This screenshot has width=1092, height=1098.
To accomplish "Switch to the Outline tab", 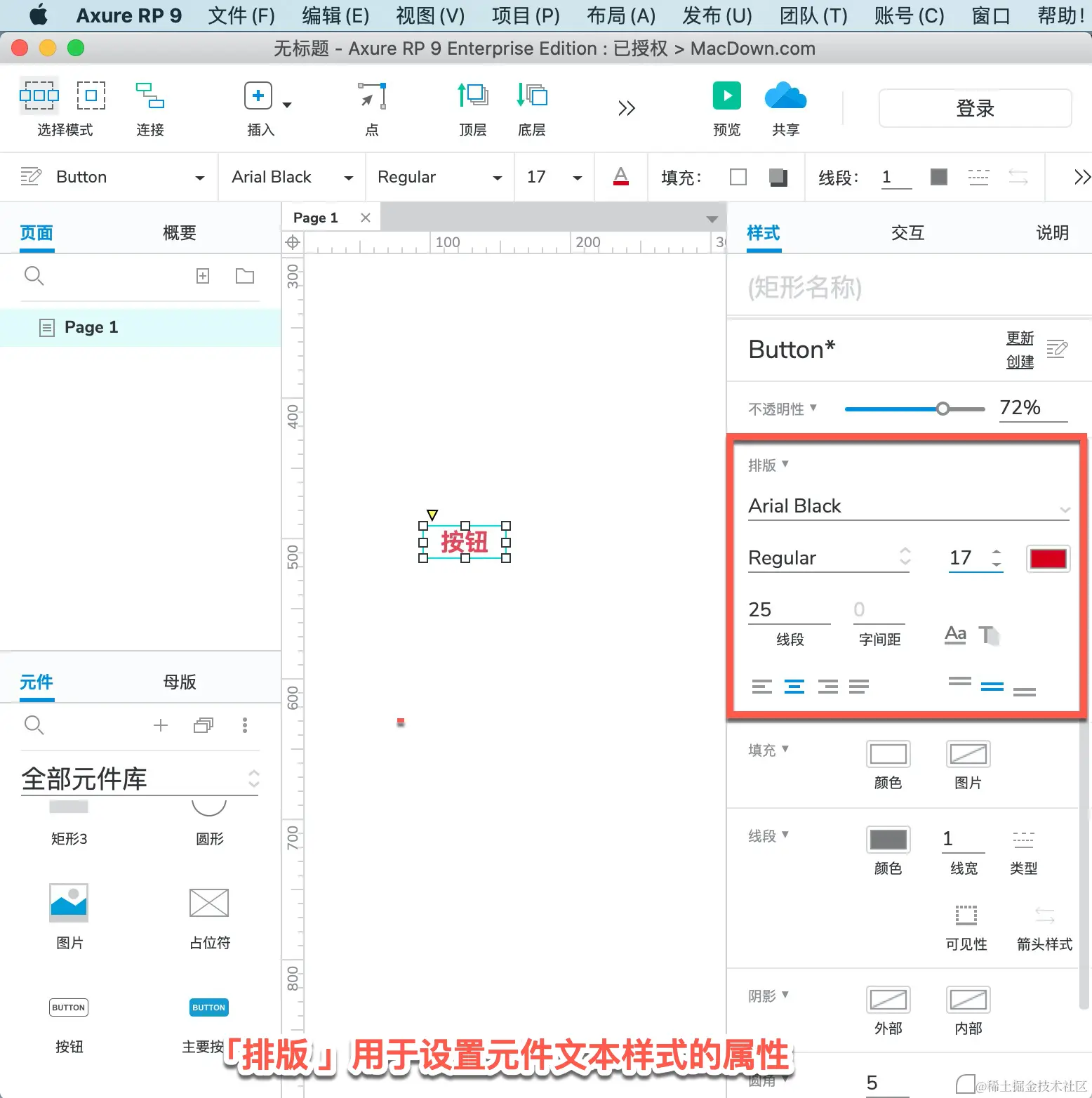I will [180, 233].
